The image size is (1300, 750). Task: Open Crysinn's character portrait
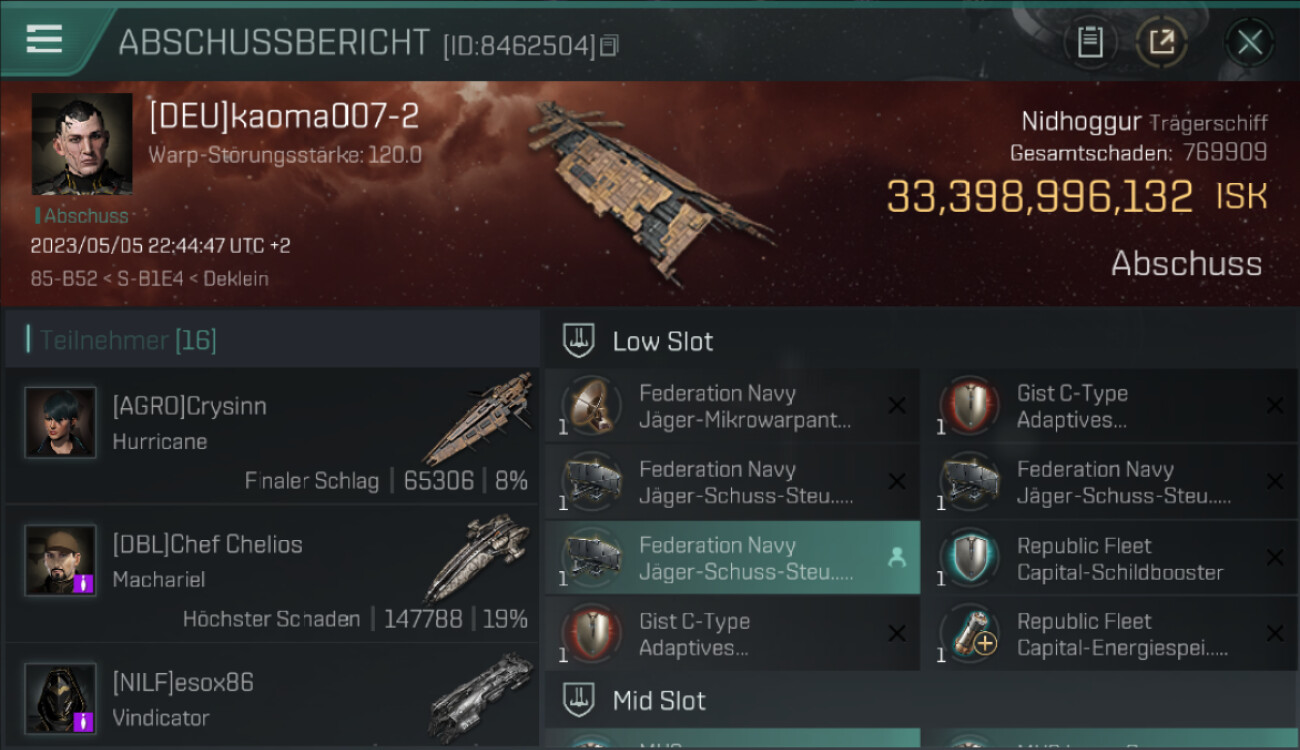click(60, 422)
